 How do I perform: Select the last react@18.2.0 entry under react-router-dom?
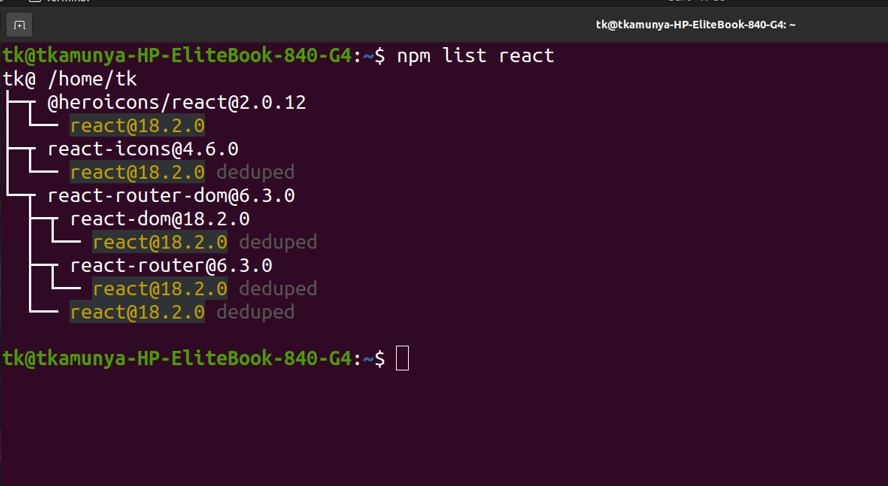pos(137,312)
